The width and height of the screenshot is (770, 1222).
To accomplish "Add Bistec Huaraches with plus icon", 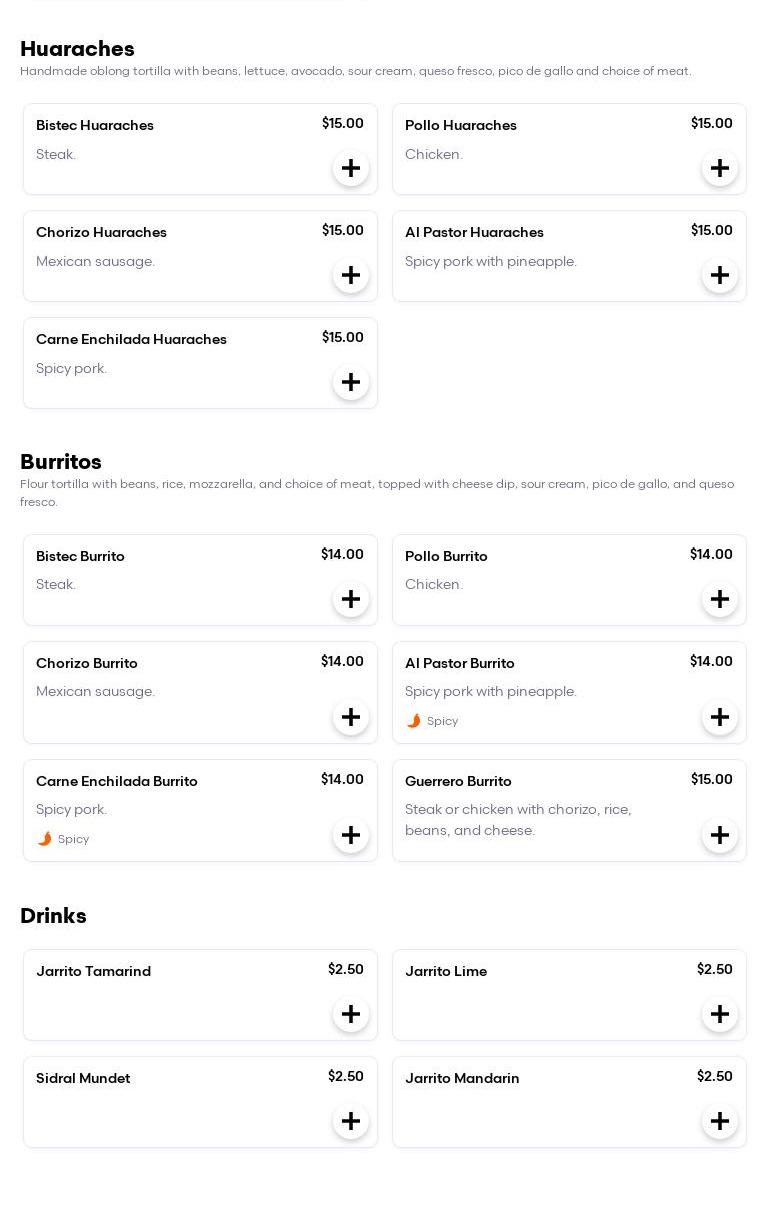I will [x=351, y=168].
